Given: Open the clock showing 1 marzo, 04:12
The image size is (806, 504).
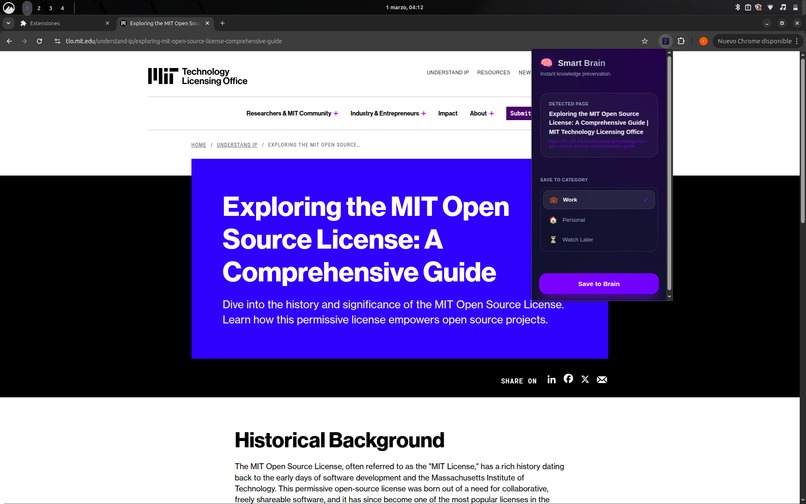Looking at the screenshot, I should 405,7.
